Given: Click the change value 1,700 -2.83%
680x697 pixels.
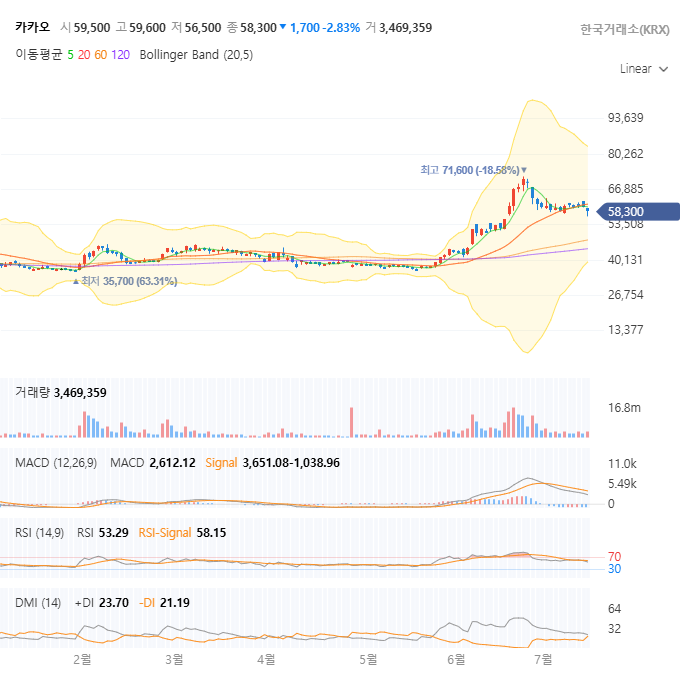Looking at the screenshot, I should (325, 28).
